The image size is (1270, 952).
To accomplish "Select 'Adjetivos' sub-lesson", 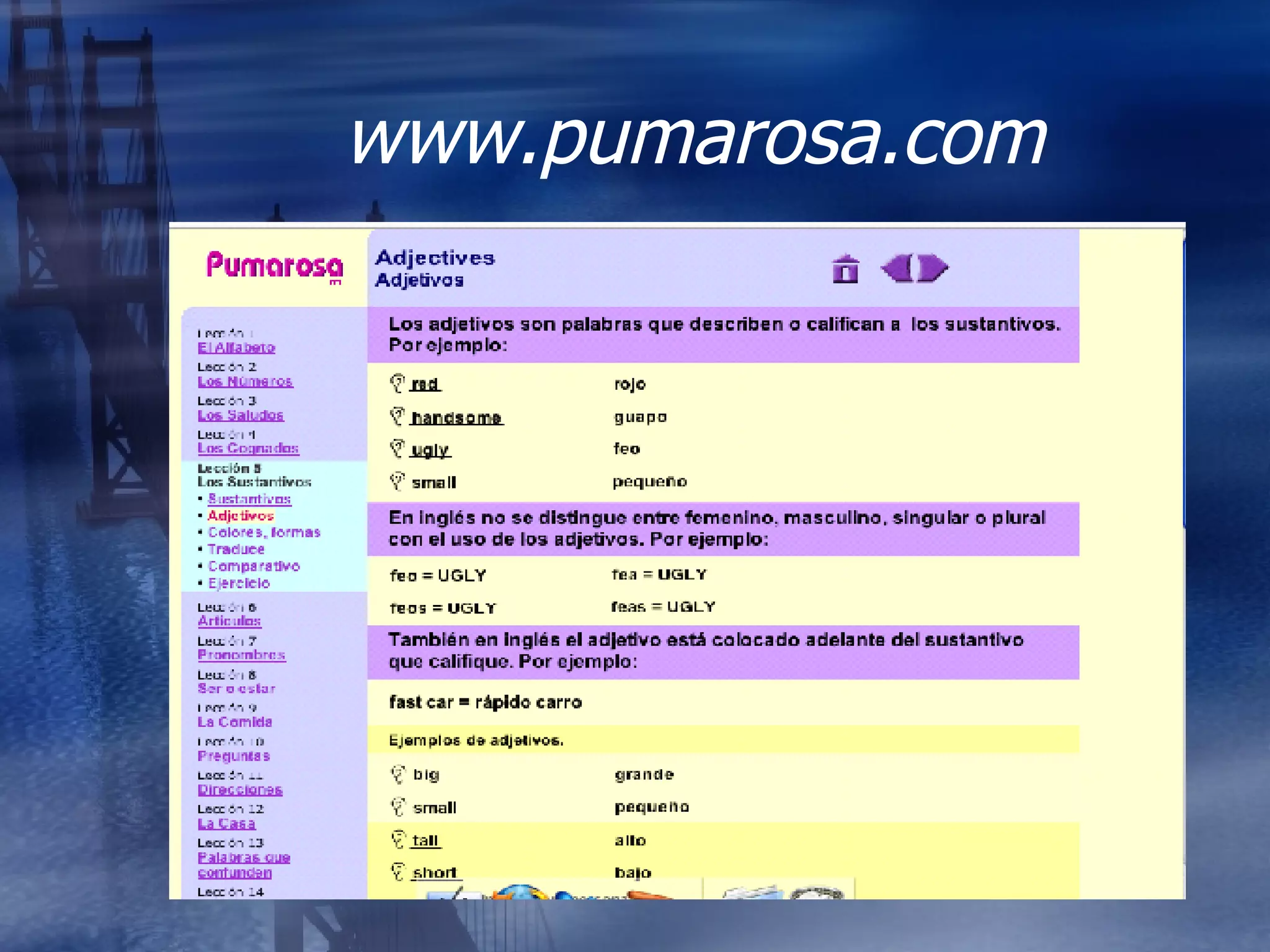I will (241, 516).
